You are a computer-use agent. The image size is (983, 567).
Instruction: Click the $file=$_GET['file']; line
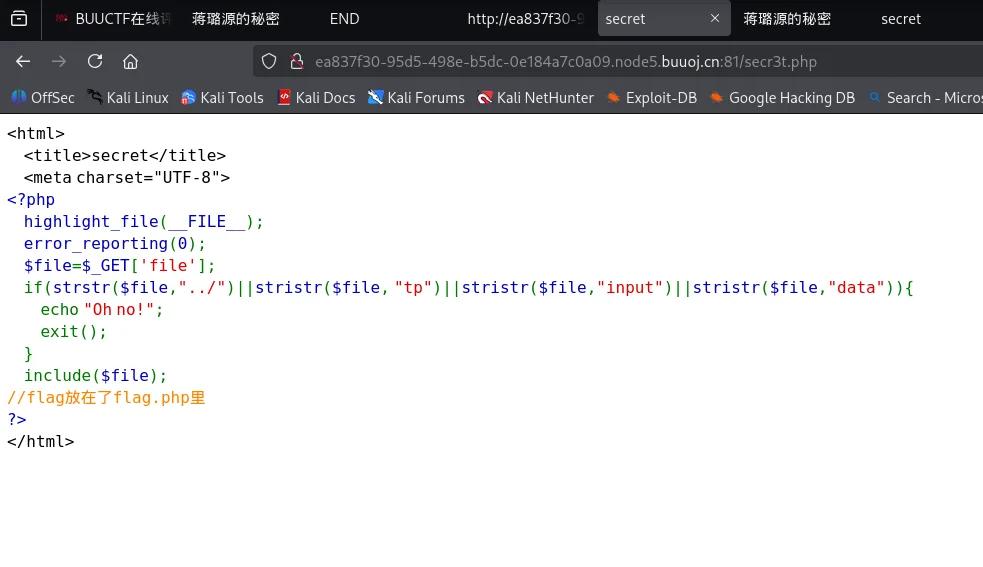point(119,265)
